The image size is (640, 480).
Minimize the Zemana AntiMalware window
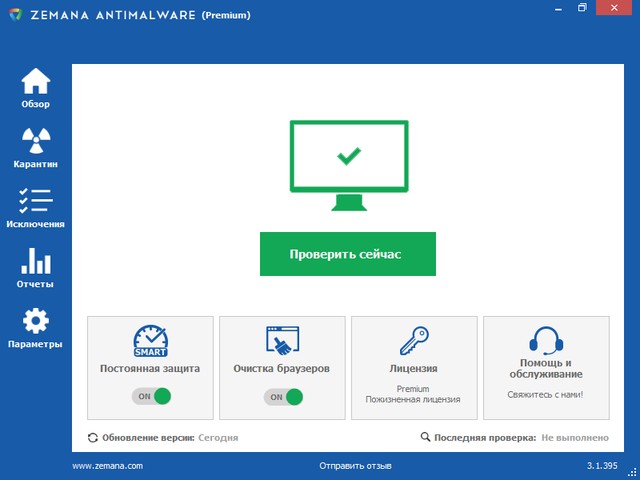554,9
